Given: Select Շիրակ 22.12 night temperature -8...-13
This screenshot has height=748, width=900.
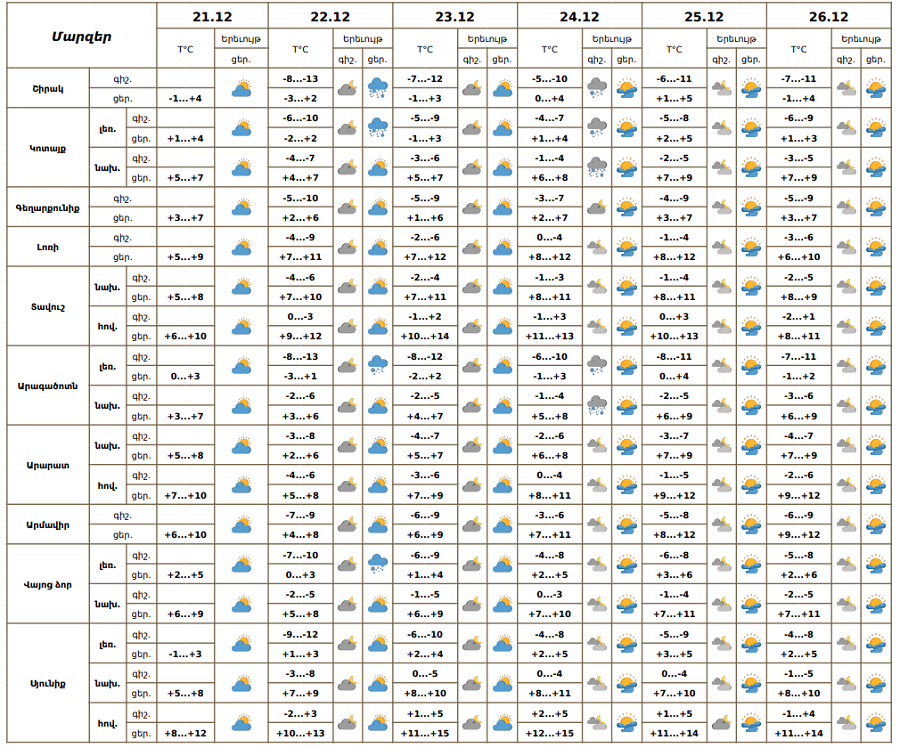Looking at the screenshot, I should coord(300,79).
